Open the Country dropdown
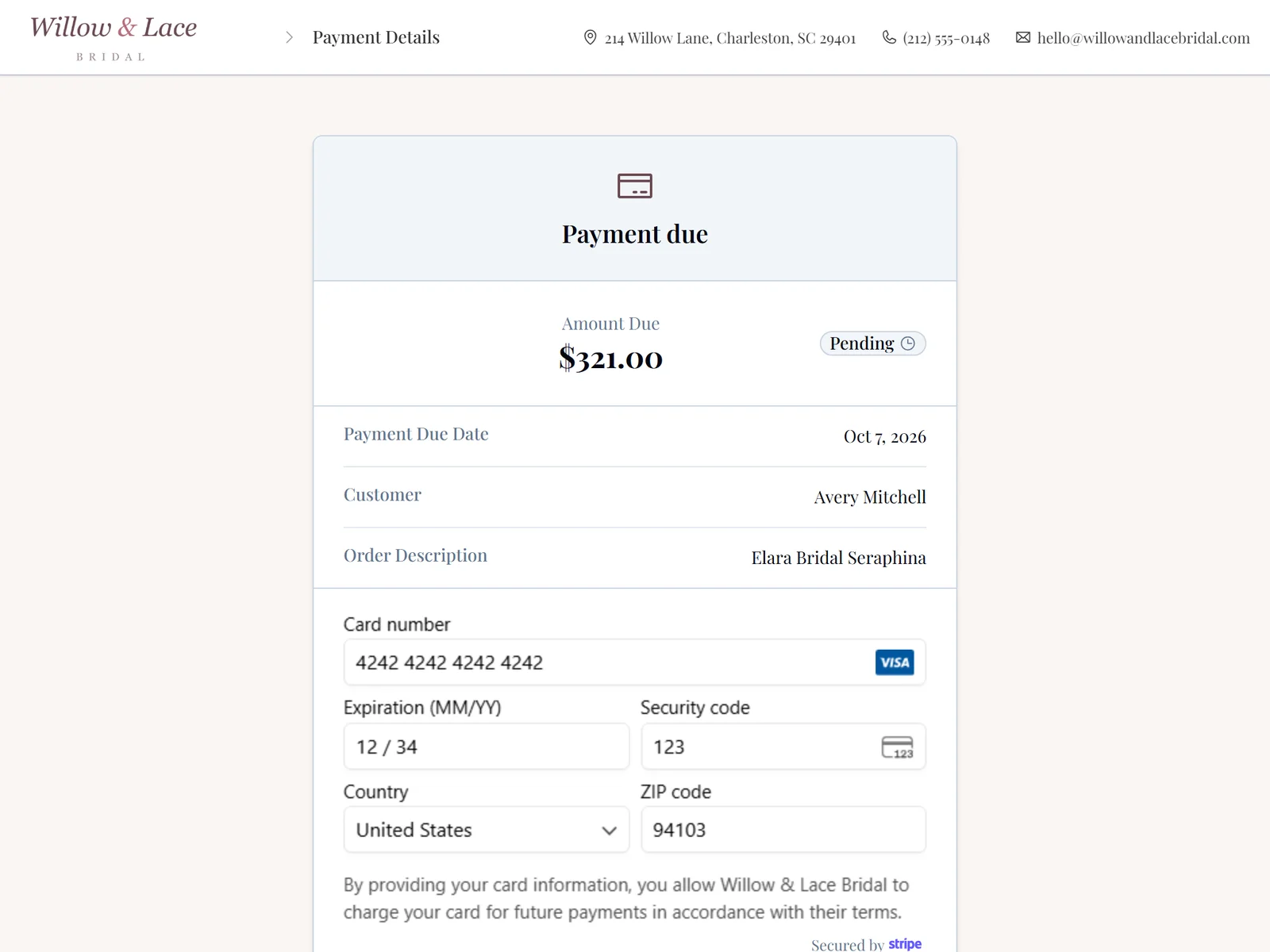 pyautogui.click(x=487, y=830)
